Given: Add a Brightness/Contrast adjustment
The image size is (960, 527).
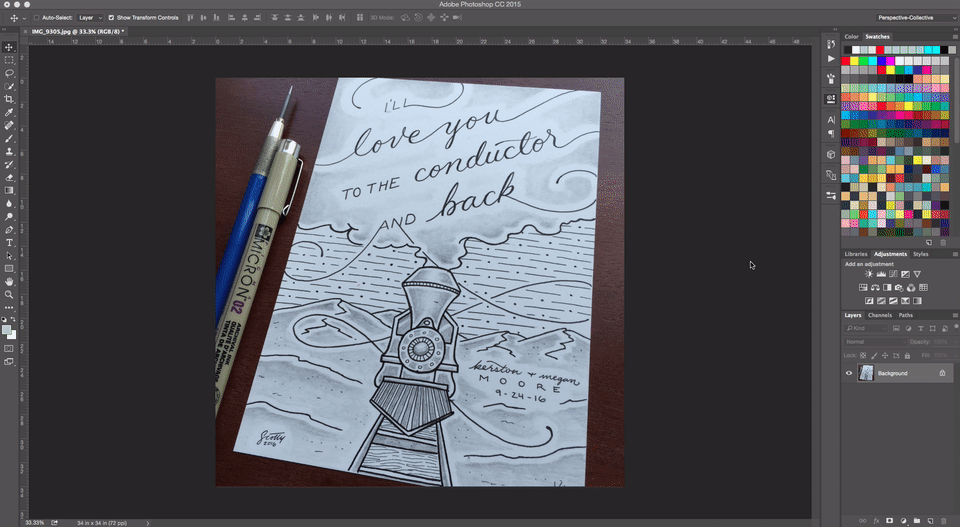Looking at the screenshot, I should 868,274.
